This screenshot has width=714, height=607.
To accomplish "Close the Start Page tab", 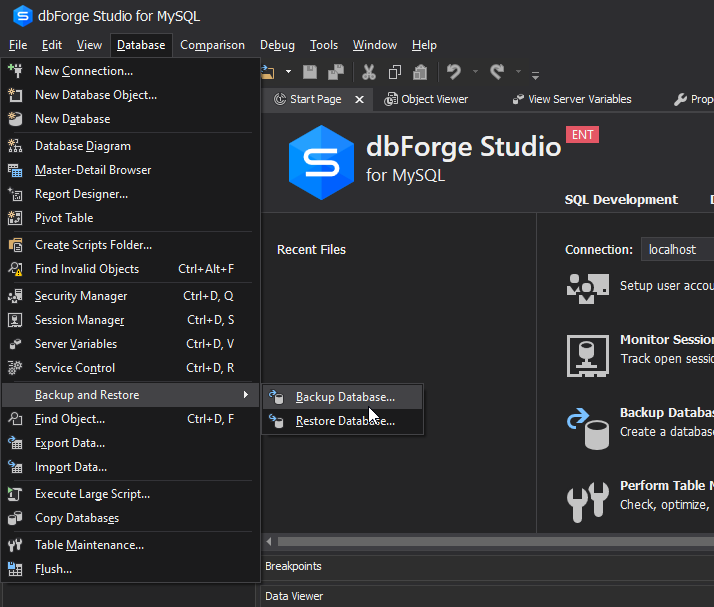I will click(359, 99).
